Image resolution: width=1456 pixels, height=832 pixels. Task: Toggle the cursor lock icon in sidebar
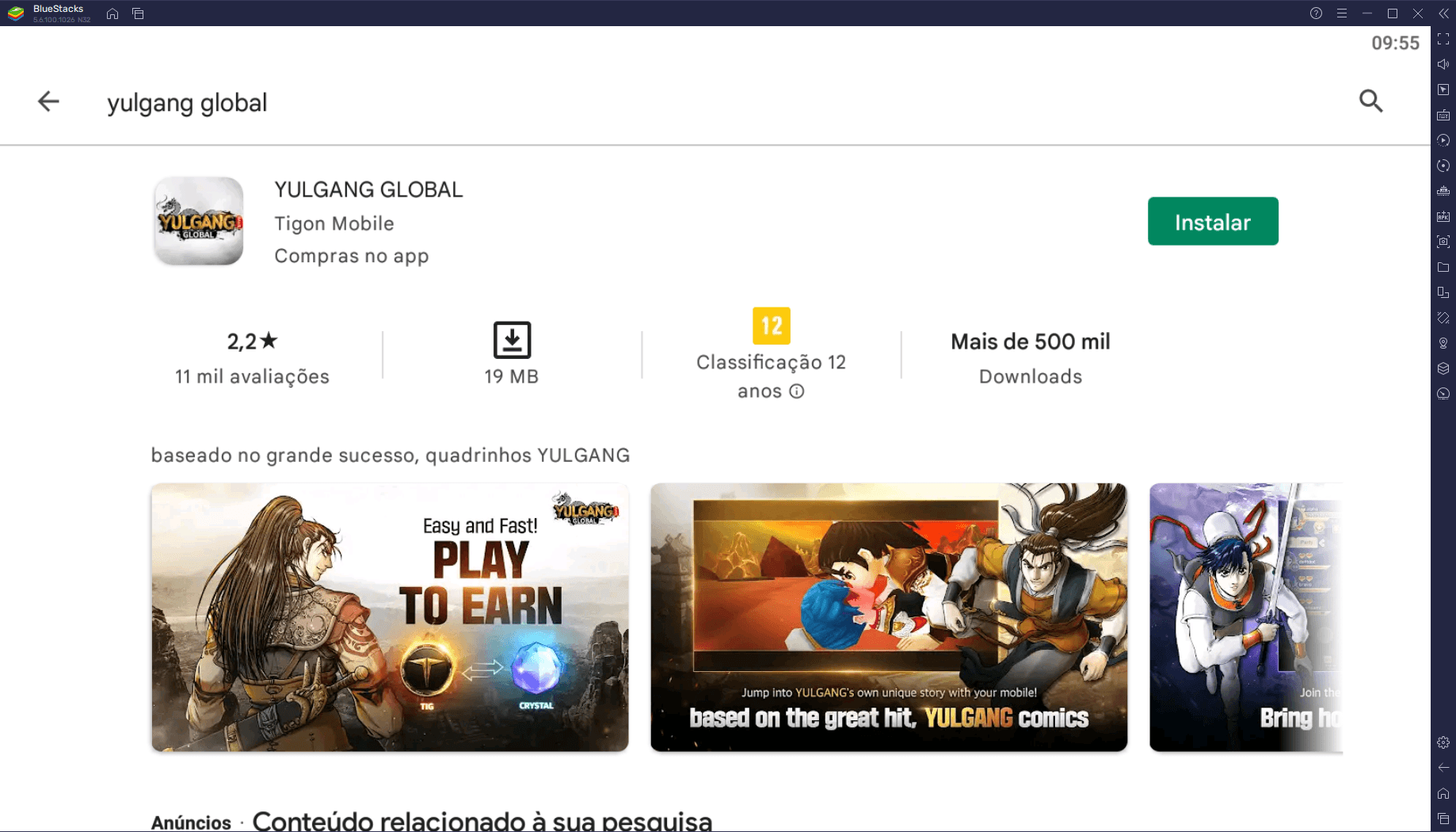1443,90
